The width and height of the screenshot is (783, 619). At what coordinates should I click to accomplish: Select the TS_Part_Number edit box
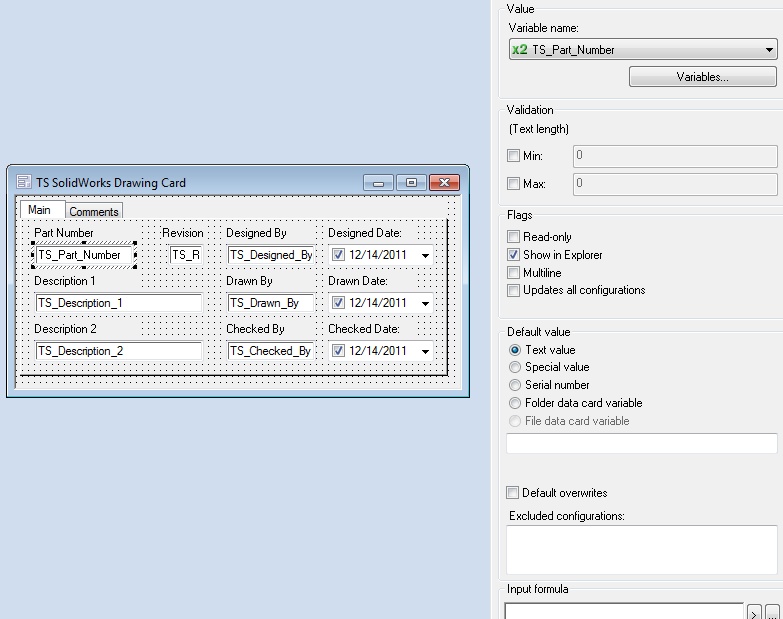pos(84,255)
